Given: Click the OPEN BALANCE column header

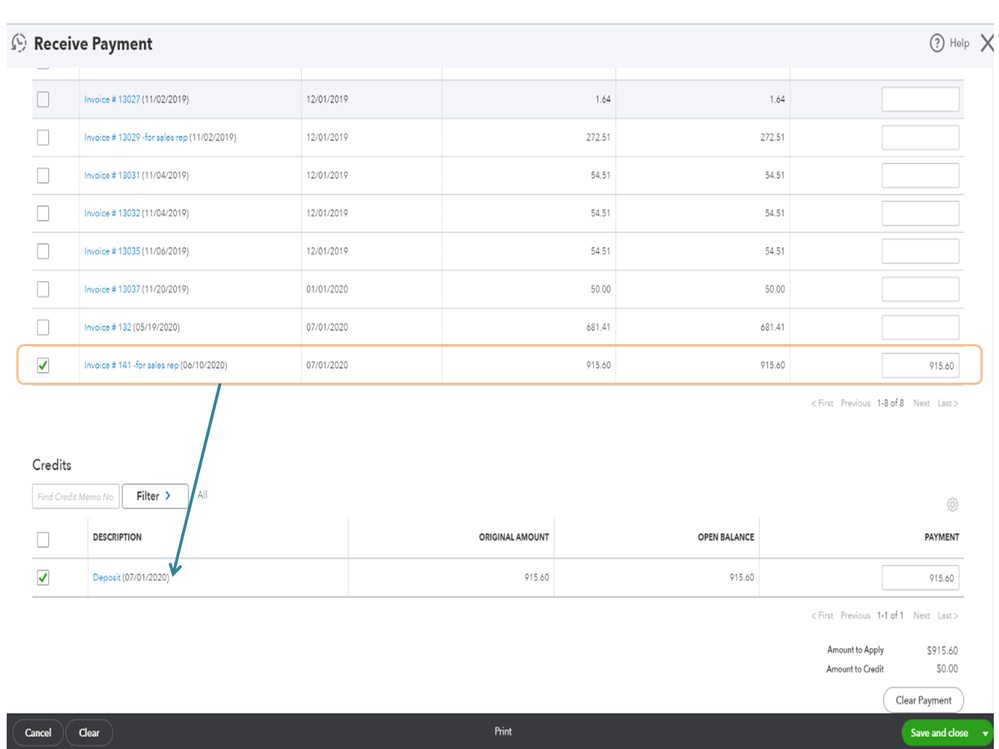Looking at the screenshot, I should 726,537.
